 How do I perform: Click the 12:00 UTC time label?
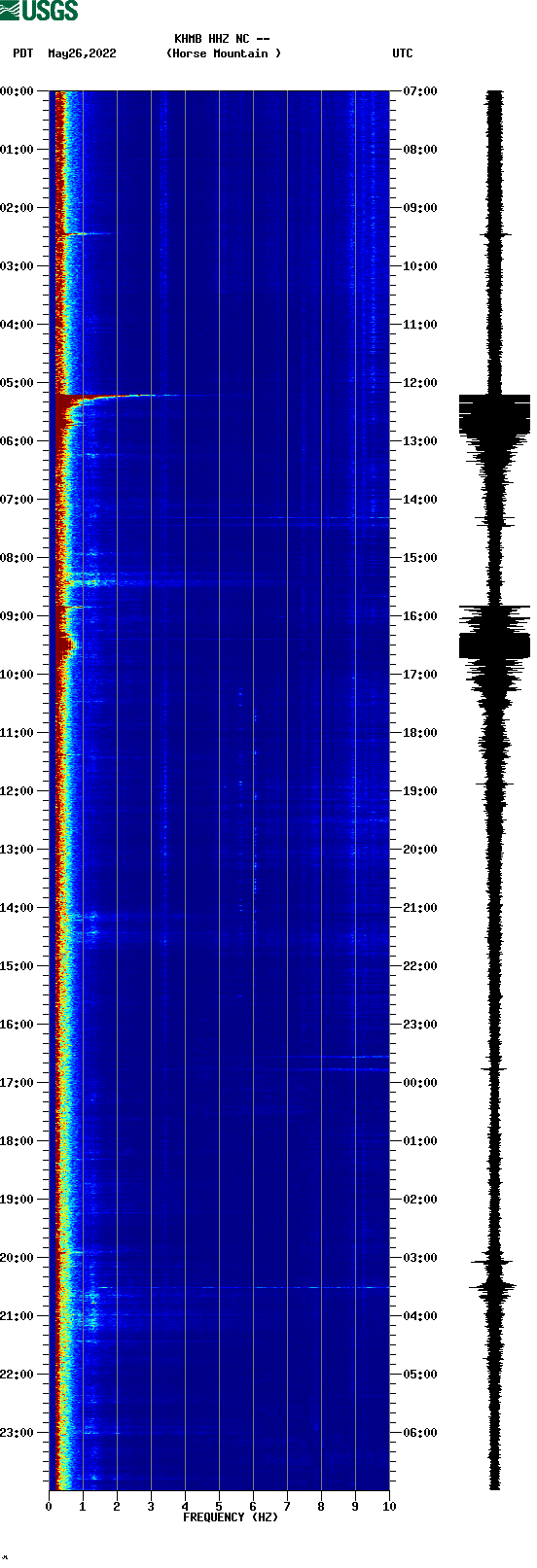420,383
